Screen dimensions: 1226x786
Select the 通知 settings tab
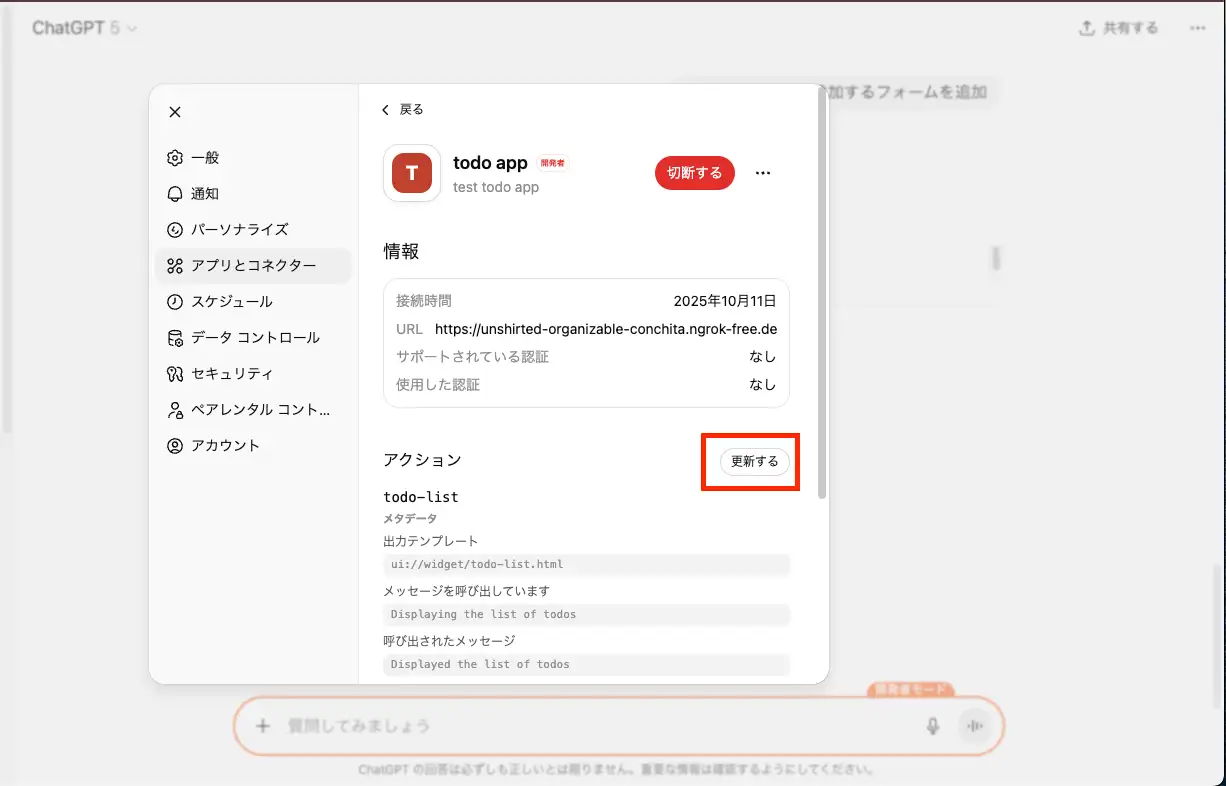[x=253, y=194]
